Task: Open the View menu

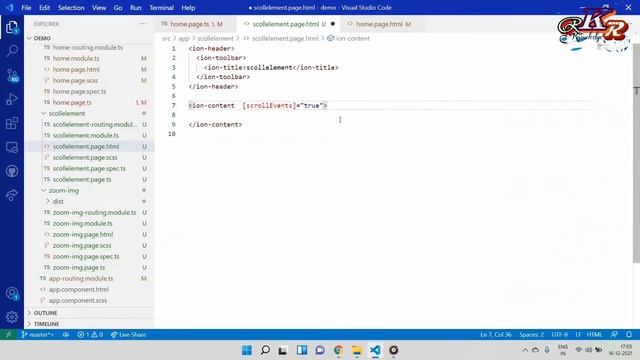Action: point(99,7)
